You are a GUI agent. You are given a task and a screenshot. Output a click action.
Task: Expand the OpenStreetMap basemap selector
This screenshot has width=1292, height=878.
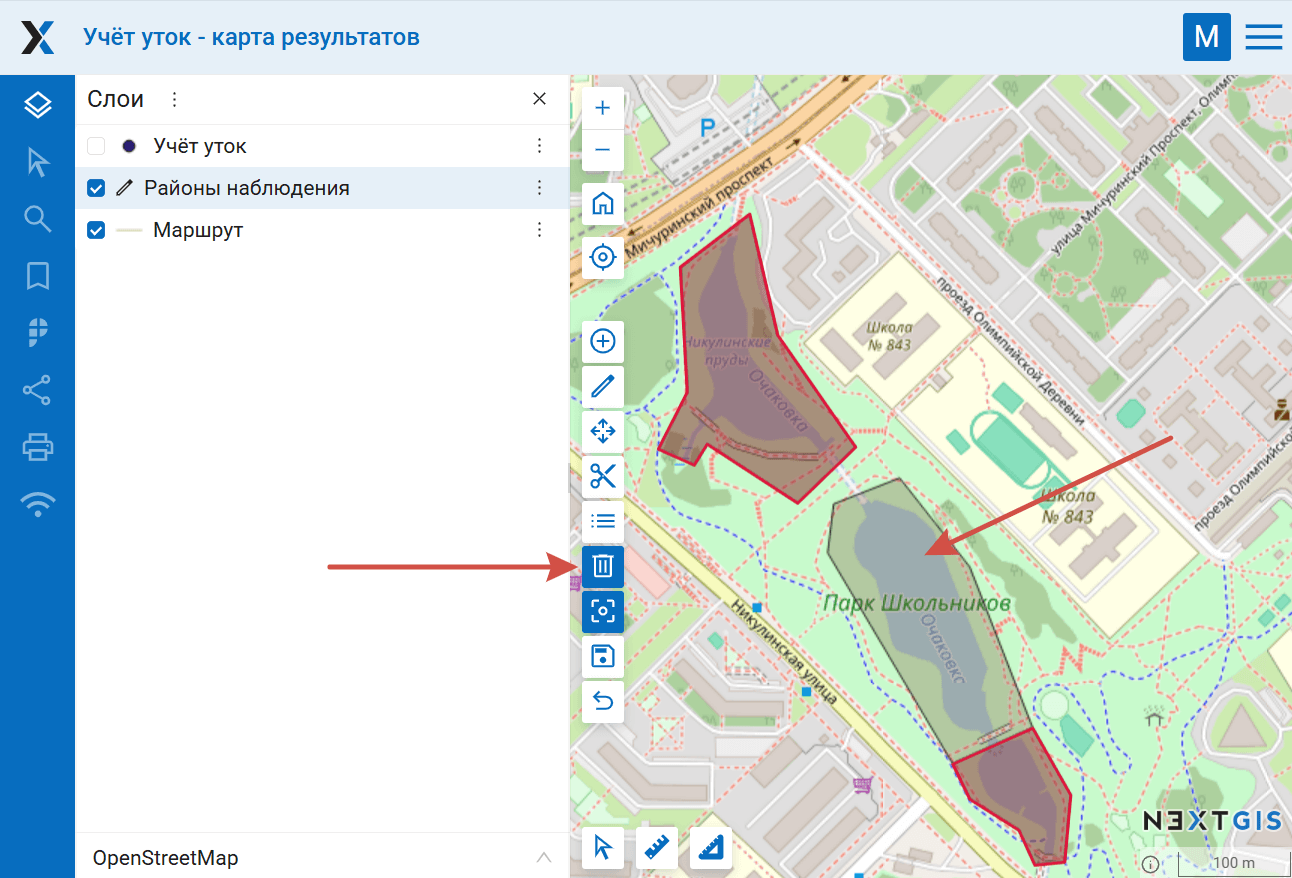(x=543, y=857)
